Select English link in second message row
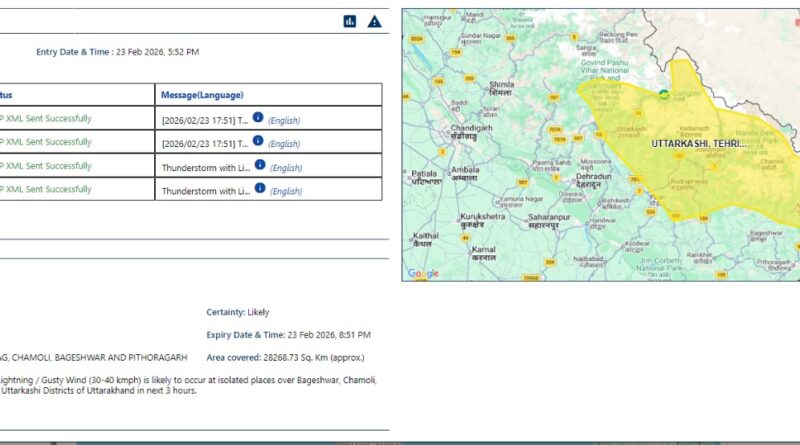Image resolution: width=800 pixels, height=445 pixels. tap(285, 144)
